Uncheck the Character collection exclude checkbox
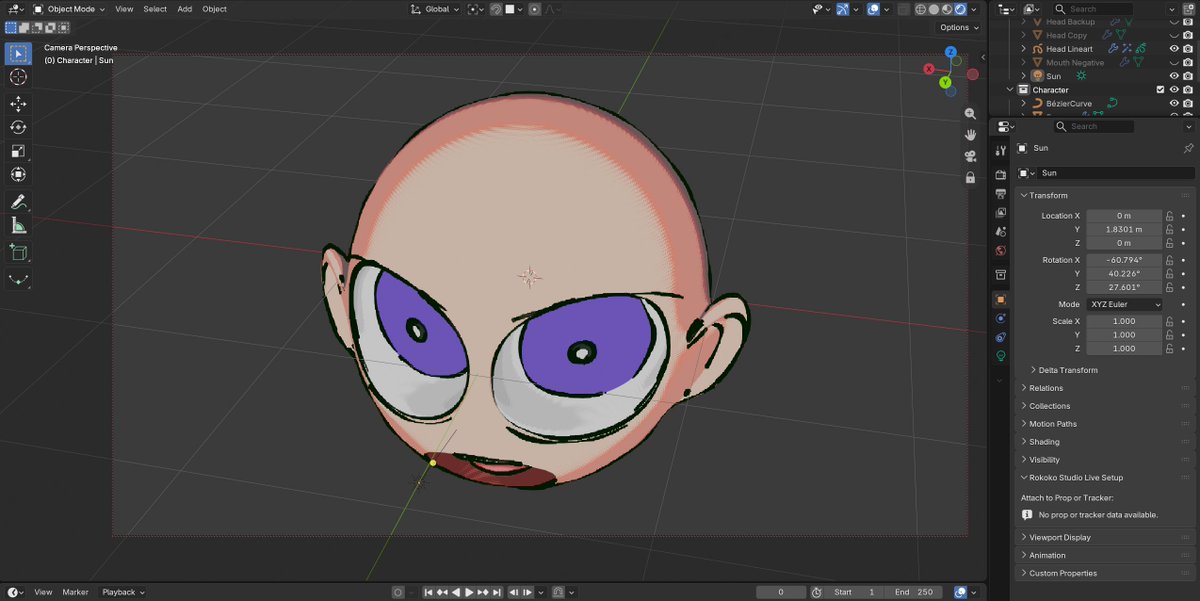This screenshot has height=601, width=1200. pyautogui.click(x=1160, y=90)
